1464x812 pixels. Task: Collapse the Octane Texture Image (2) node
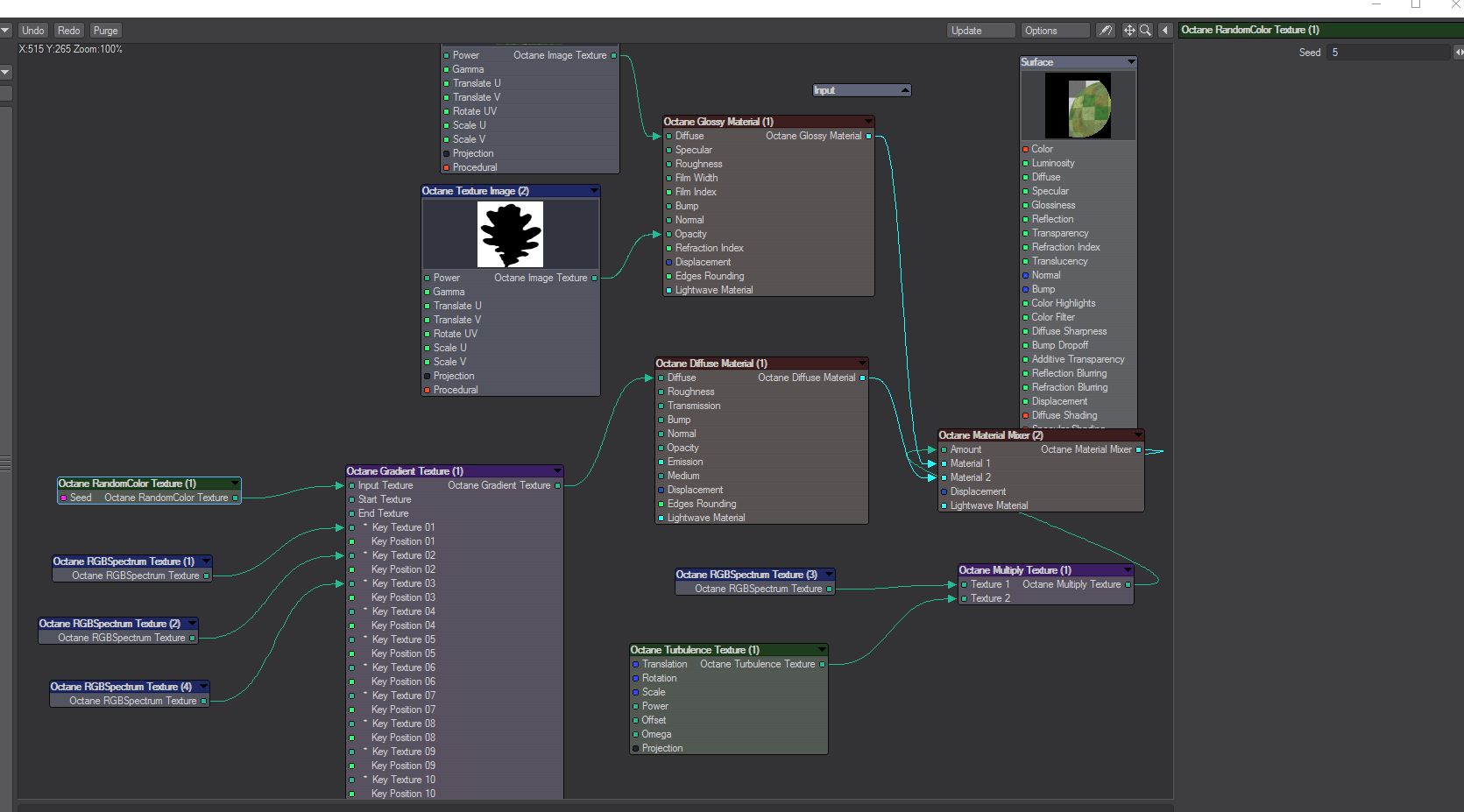[x=594, y=191]
